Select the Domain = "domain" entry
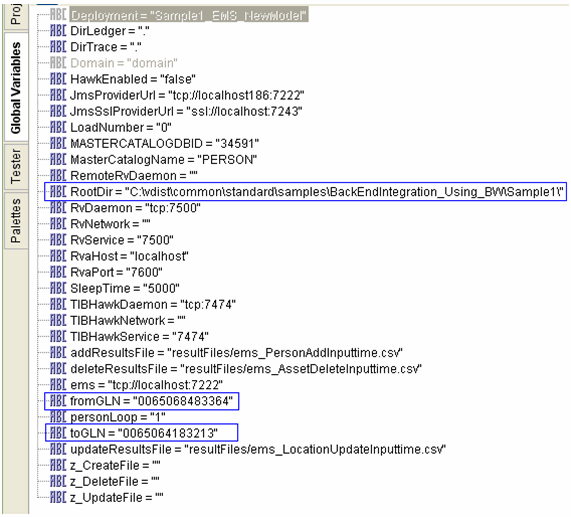Screen dimensions: 571x517 click(124, 63)
